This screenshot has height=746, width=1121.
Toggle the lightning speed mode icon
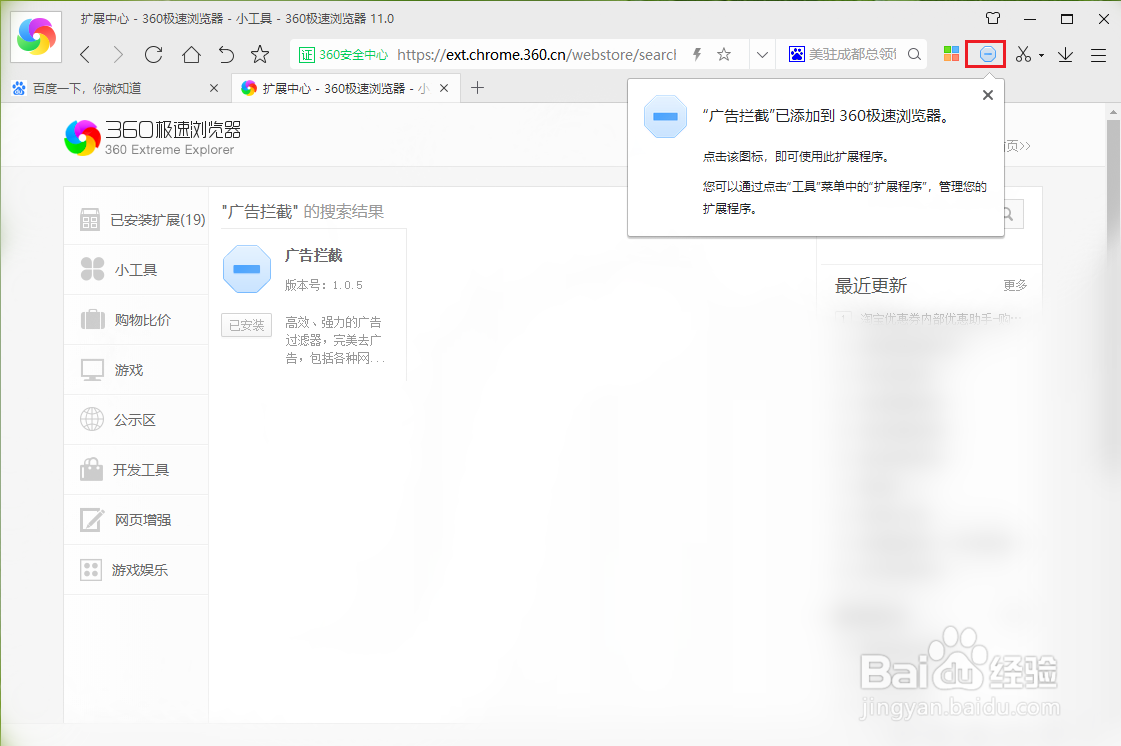[697, 54]
